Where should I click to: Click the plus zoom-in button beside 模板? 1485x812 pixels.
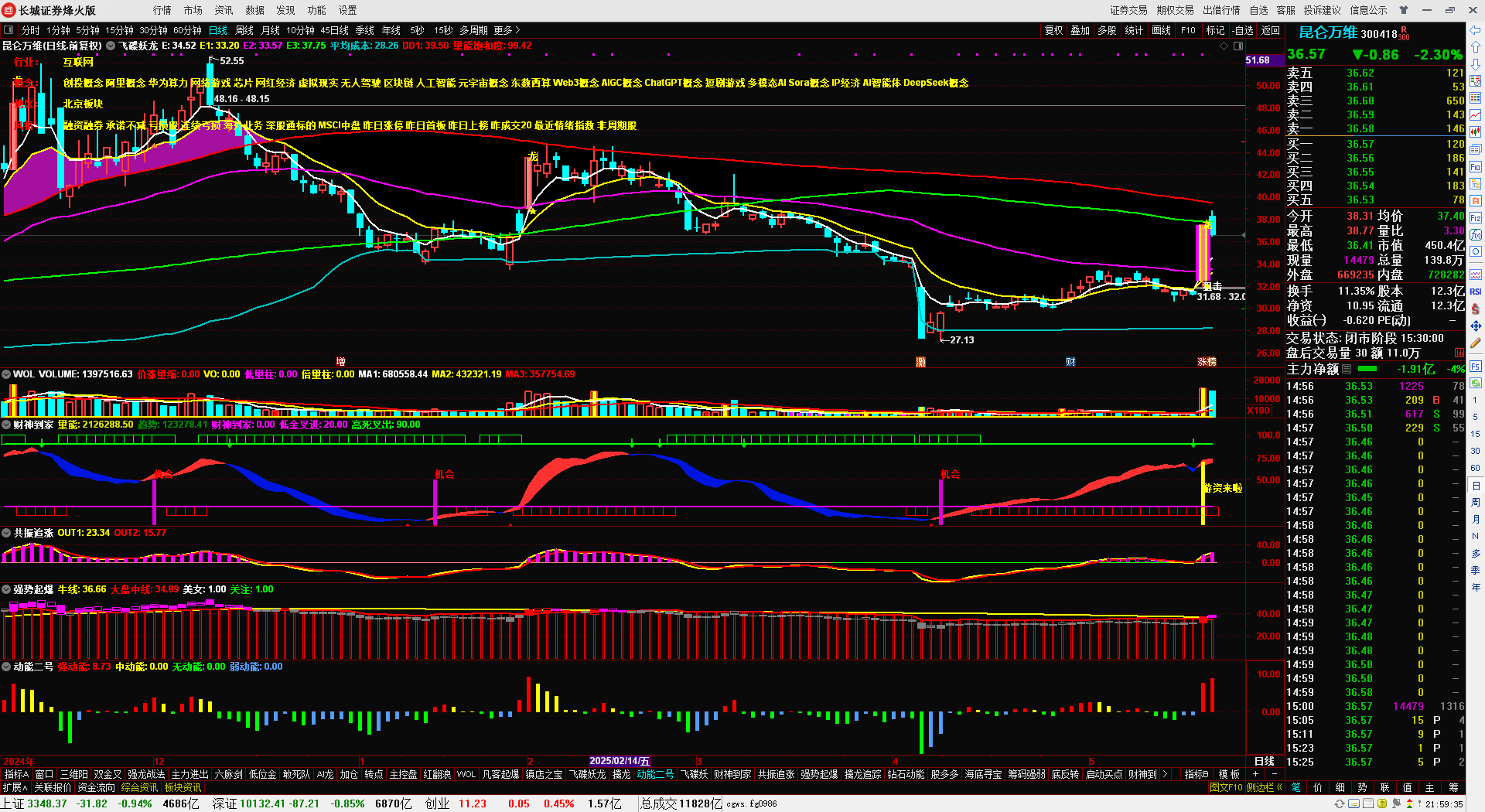[x=1255, y=774]
